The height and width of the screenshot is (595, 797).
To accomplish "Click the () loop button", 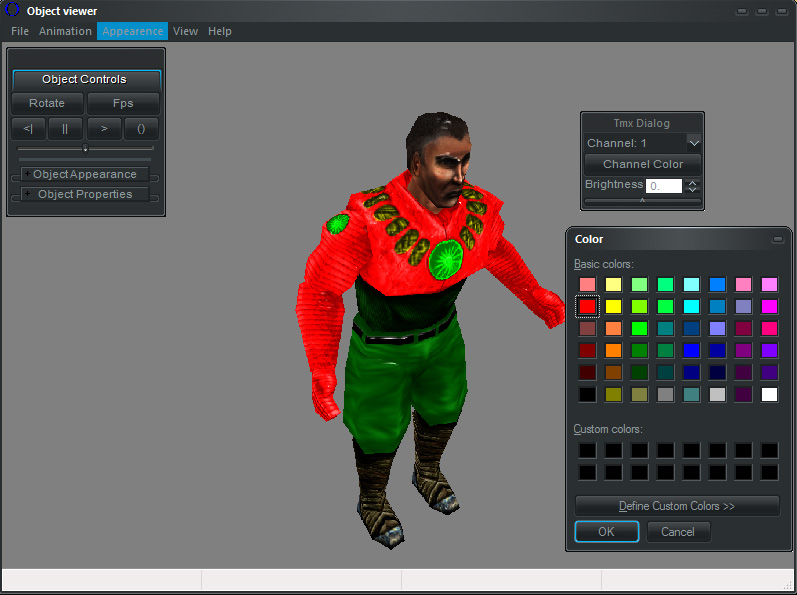I will pos(141,129).
